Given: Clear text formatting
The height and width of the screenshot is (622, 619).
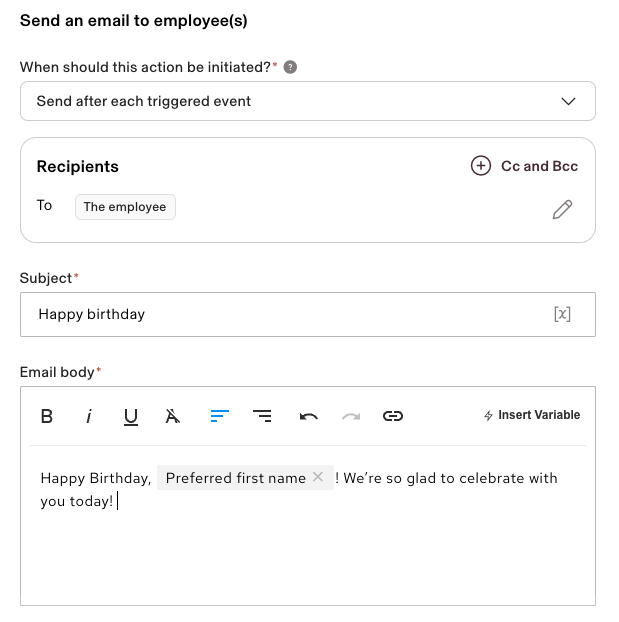Looking at the screenshot, I should [173, 416].
